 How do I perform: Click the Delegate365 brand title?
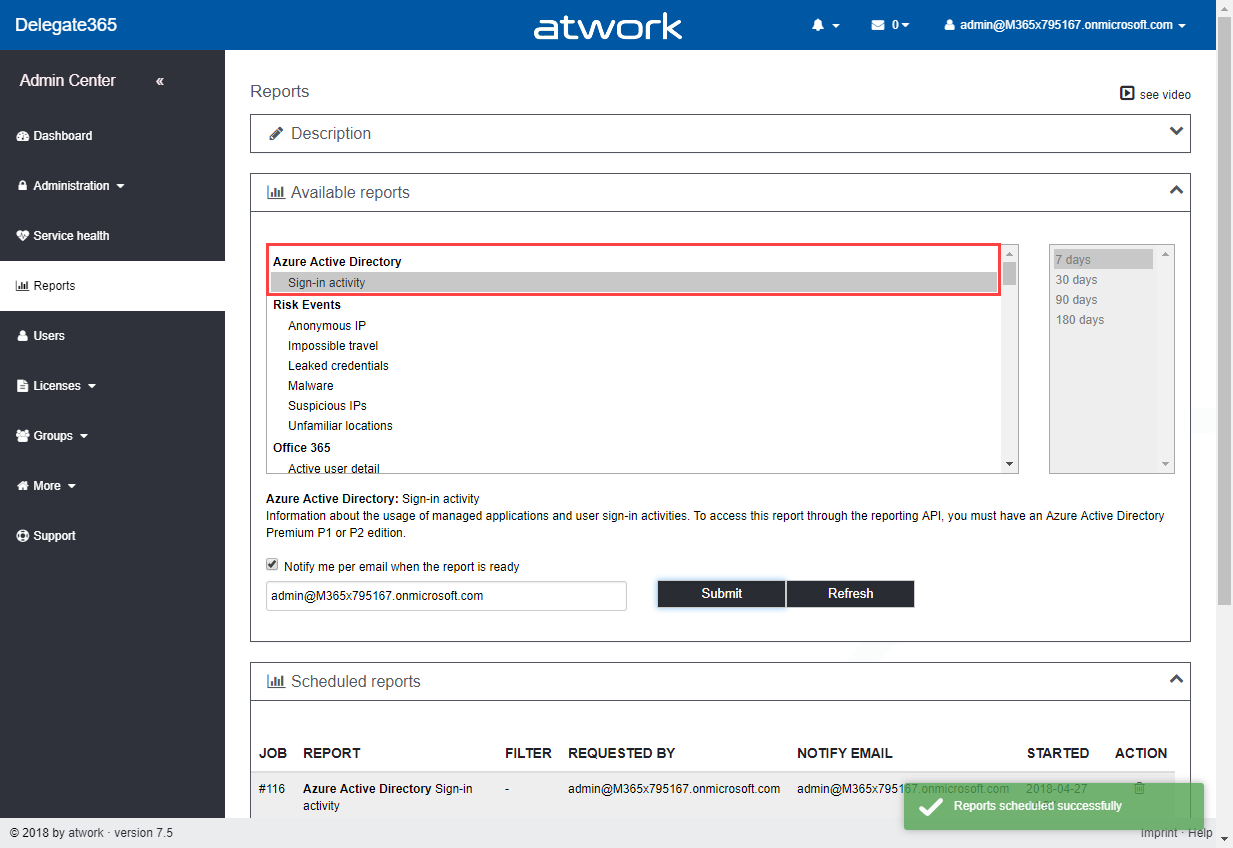click(66, 25)
